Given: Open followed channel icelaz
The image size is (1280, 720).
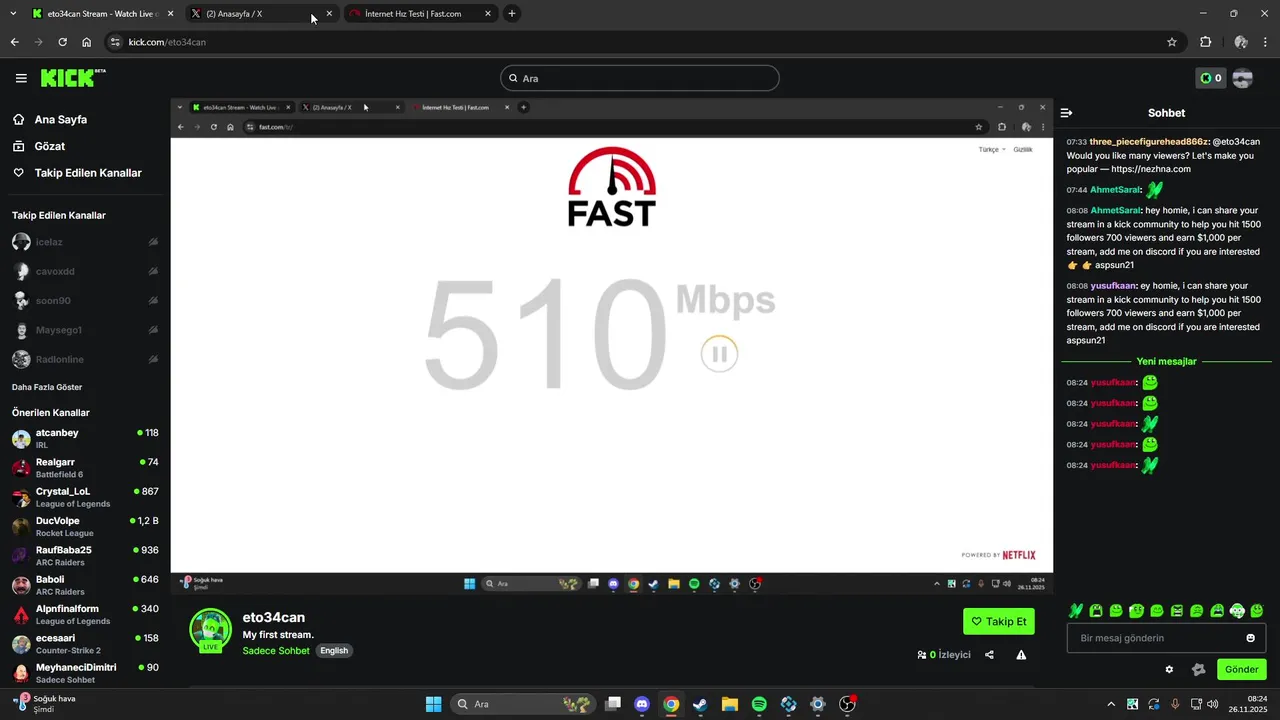Looking at the screenshot, I should coord(85,242).
